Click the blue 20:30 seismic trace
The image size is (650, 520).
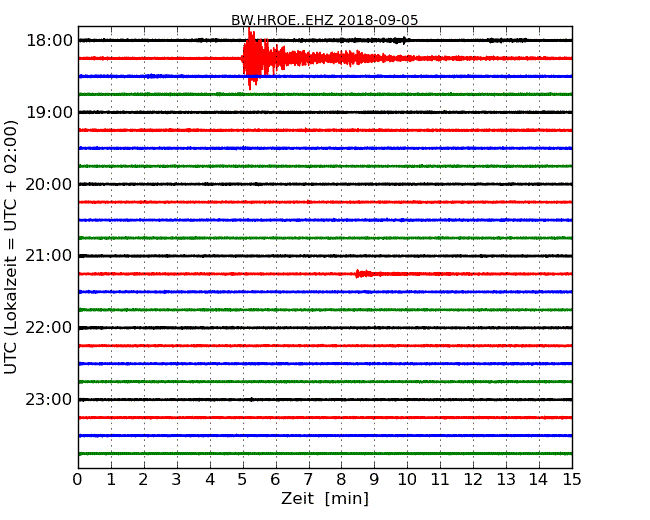[325, 220]
